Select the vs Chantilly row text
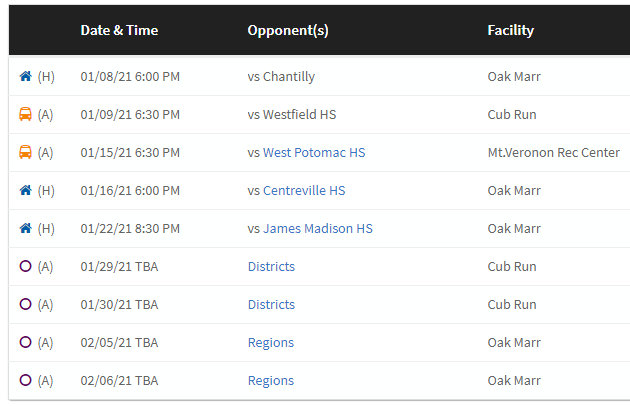Screen dimensions: 630x406 [281, 76]
